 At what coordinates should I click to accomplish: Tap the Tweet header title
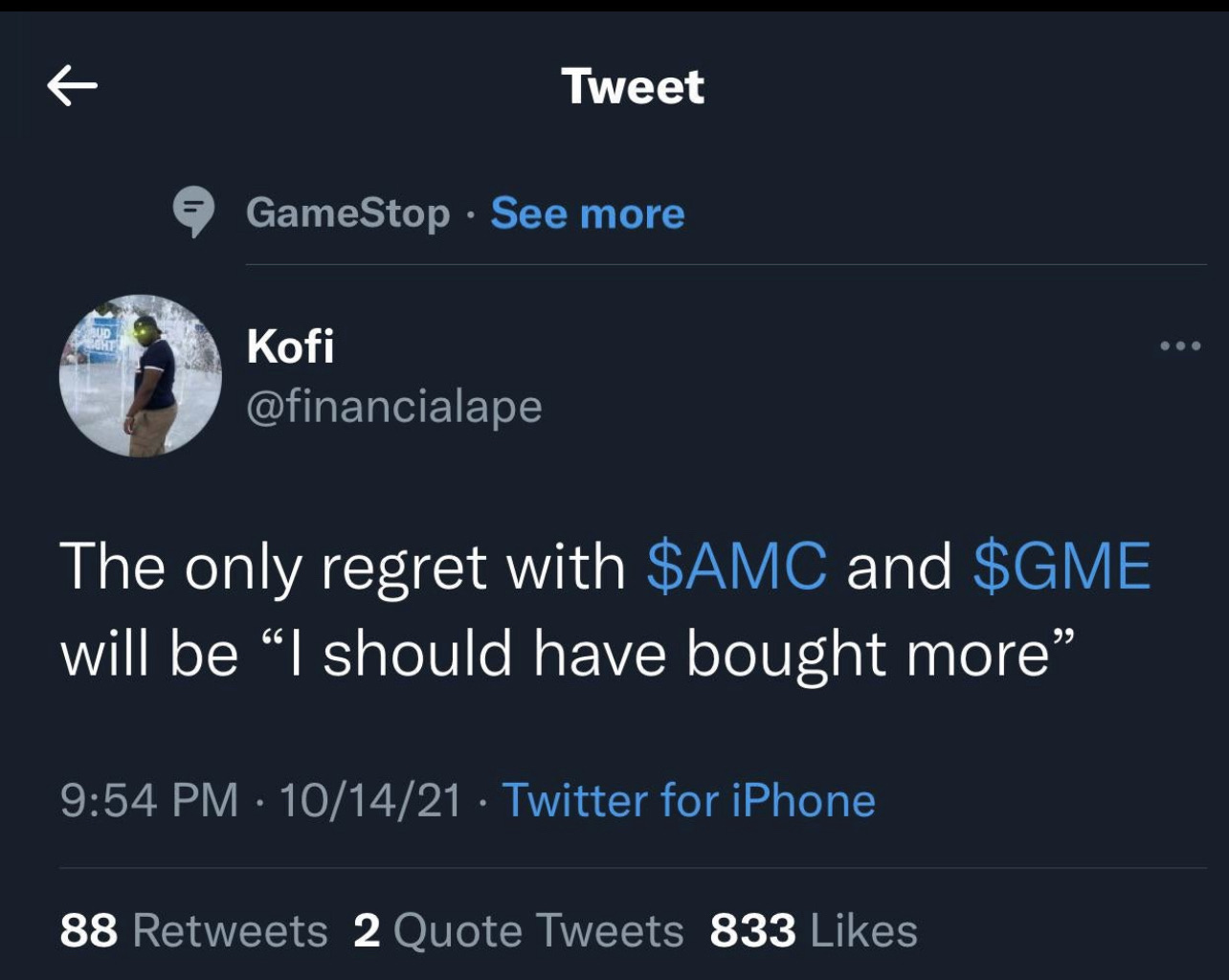[633, 87]
